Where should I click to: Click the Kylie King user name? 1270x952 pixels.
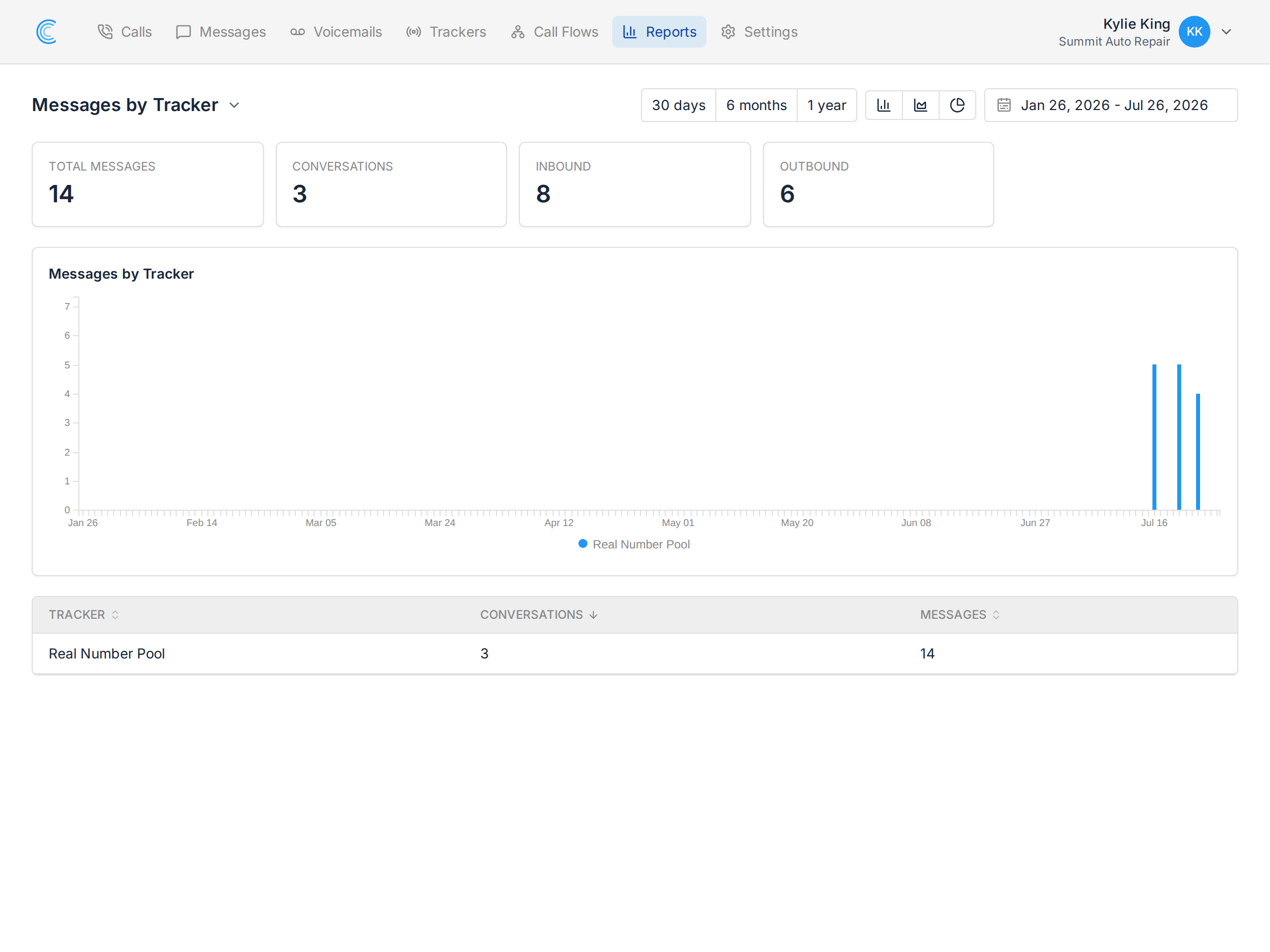(x=1136, y=23)
